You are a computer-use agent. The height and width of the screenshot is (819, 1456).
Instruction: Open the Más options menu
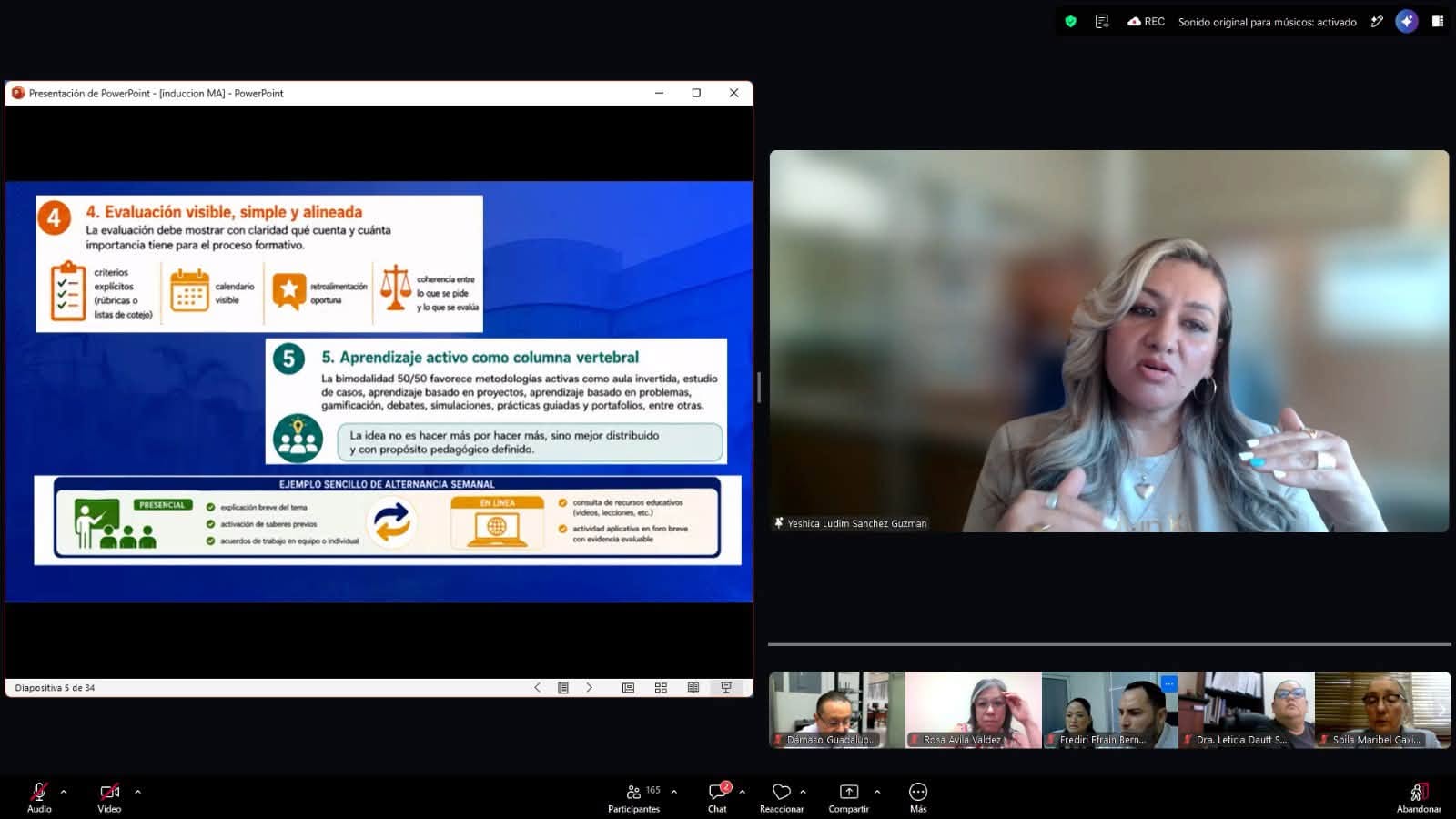pos(918,797)
